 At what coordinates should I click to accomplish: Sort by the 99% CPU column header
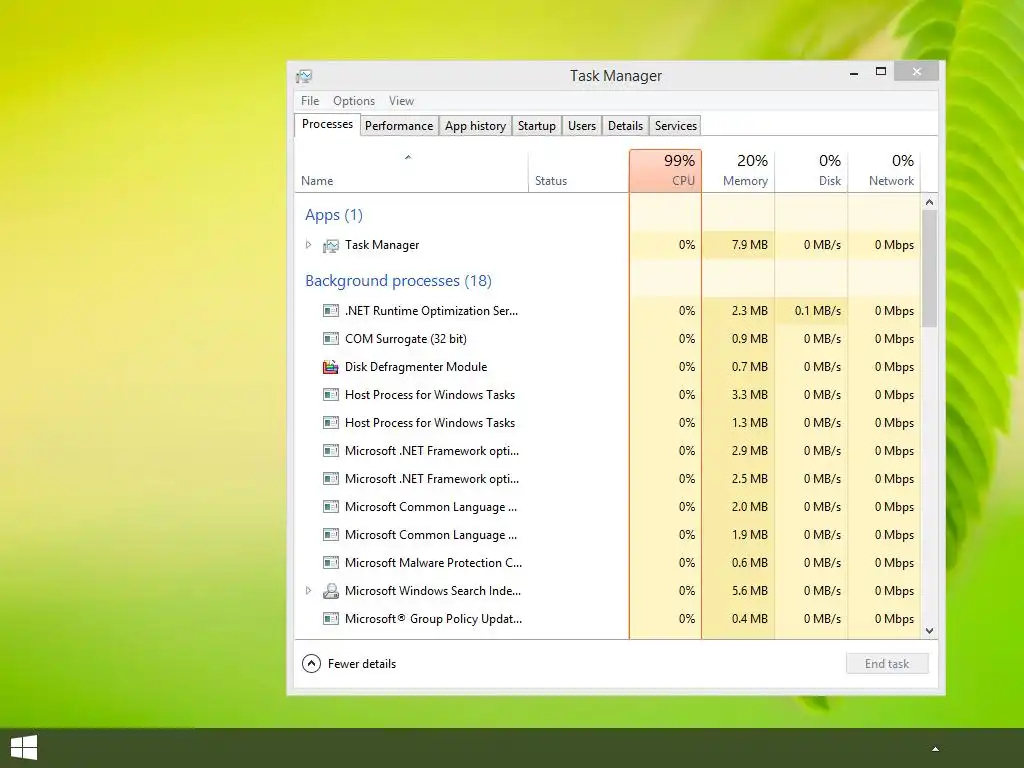(x=665, y=171)
